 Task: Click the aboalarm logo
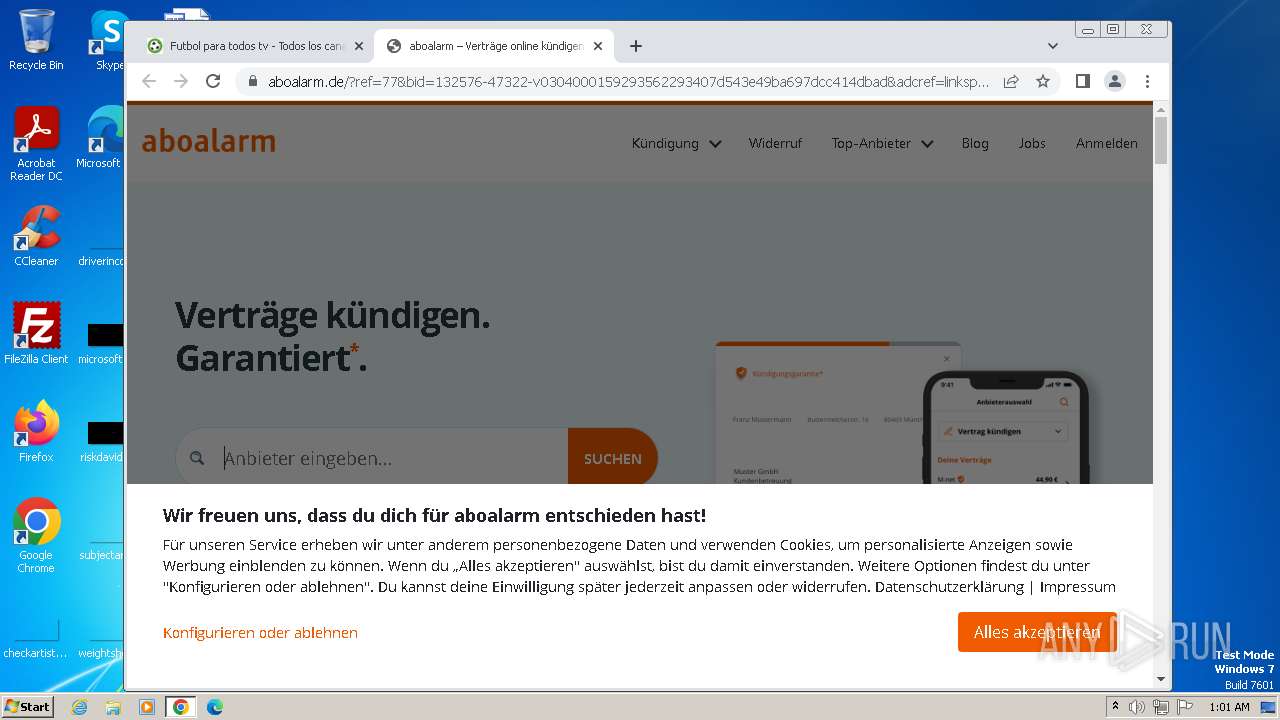[x=208, y=142]
